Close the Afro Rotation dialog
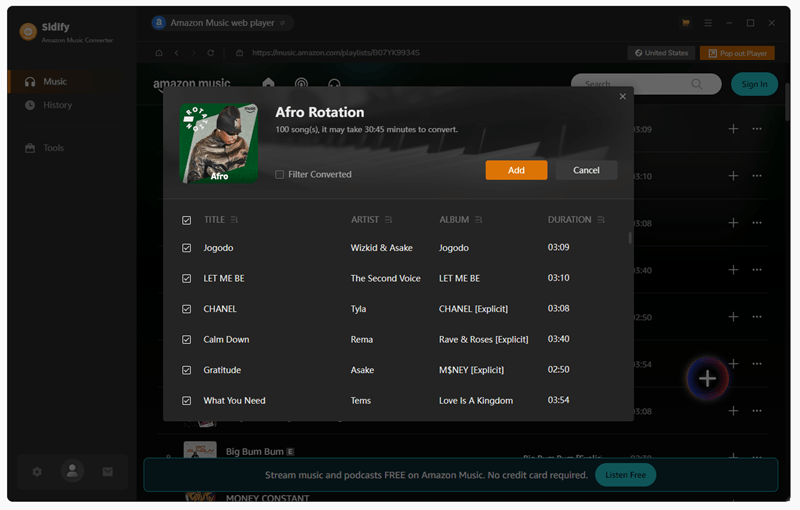The image size is (800, 510). tap(622, 96)
